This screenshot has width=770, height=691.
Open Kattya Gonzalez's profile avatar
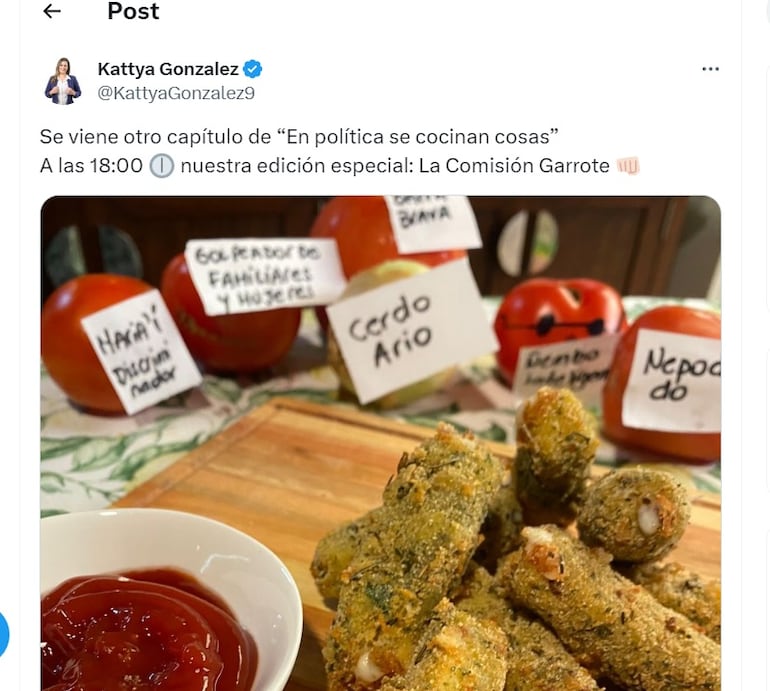[x=63, y=81]
